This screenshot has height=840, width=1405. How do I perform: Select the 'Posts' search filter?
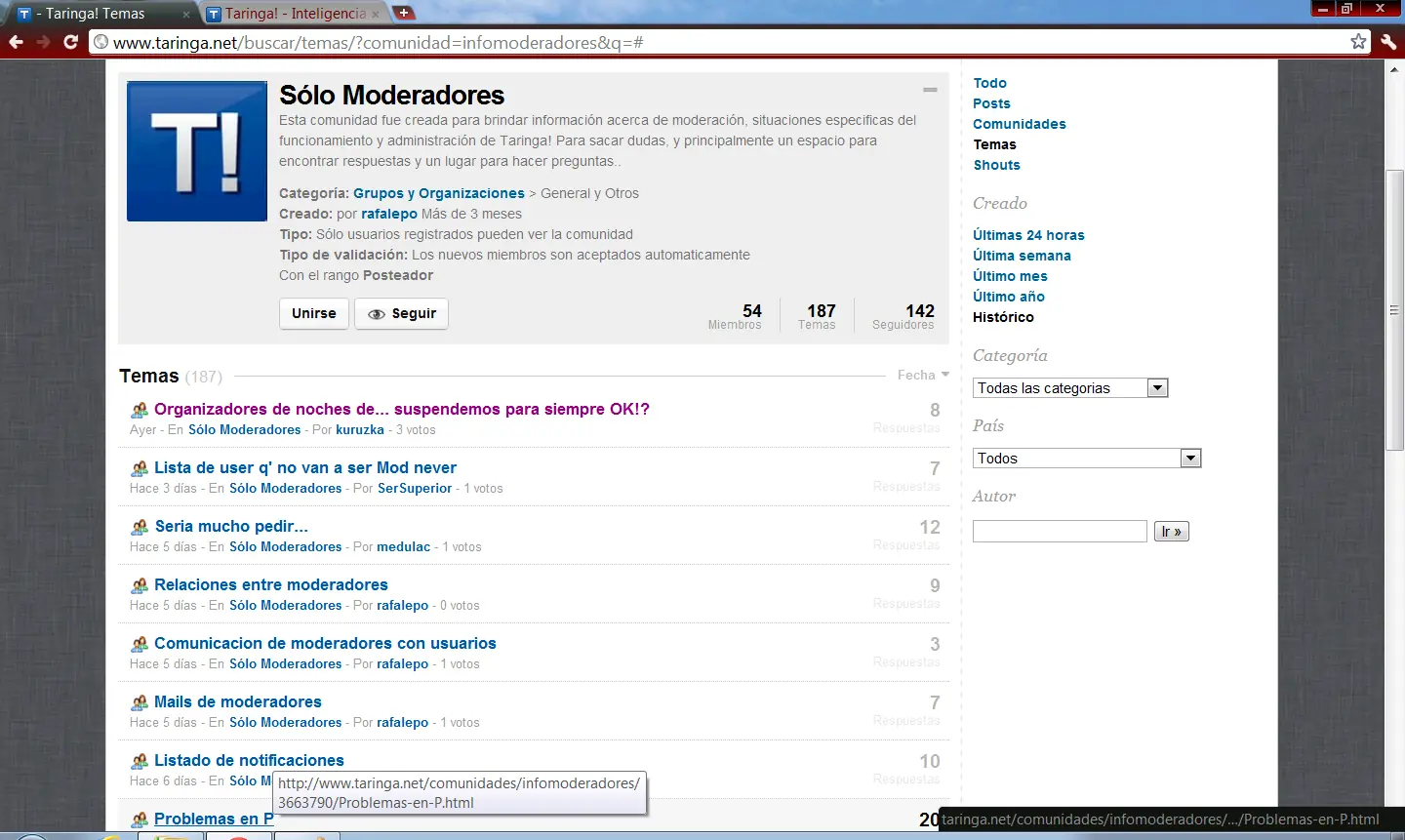pyautogui.click(x=991, y=103)
